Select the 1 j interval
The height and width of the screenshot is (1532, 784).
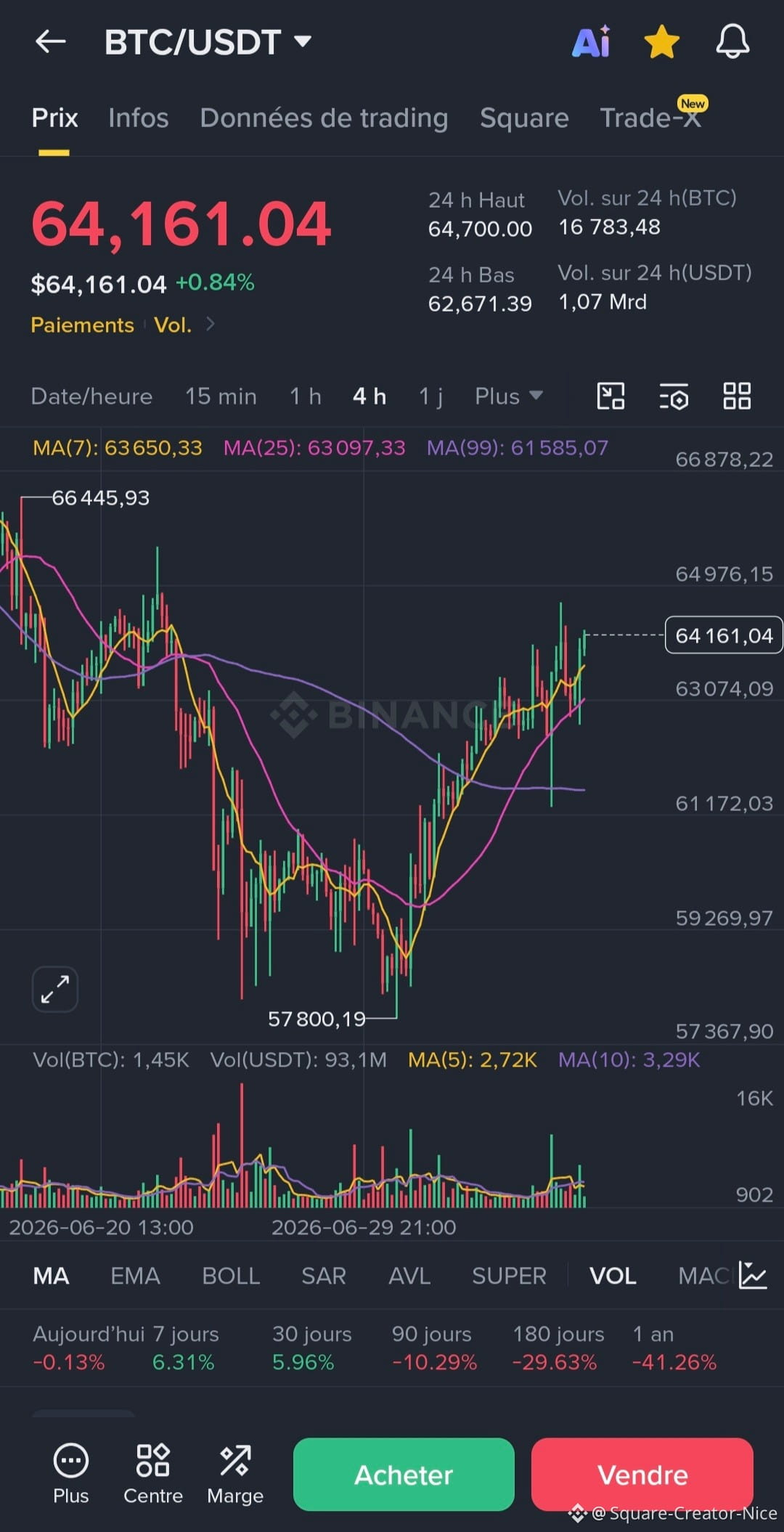430,396
